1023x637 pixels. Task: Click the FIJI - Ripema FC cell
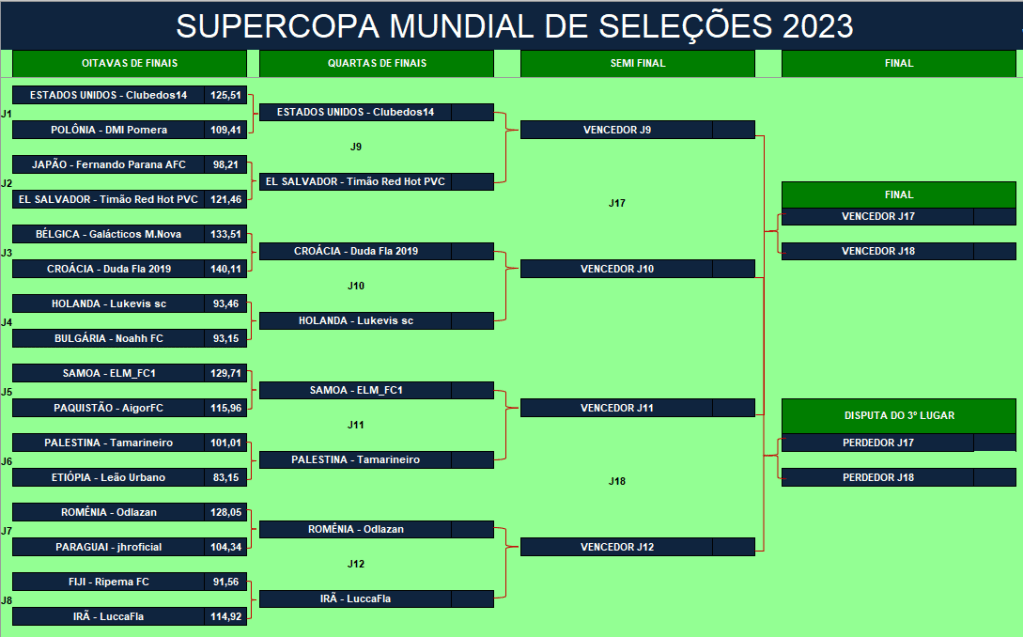coord(109,581)
